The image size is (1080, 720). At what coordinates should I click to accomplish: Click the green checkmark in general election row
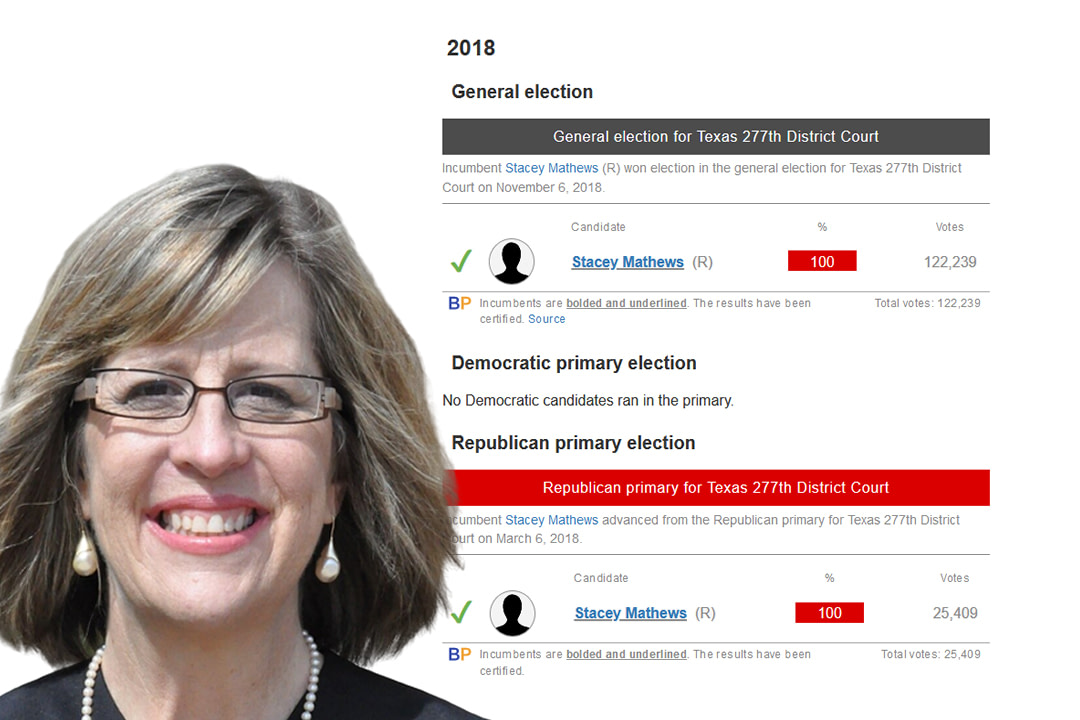pyautogui.click(x=461, y=261)
